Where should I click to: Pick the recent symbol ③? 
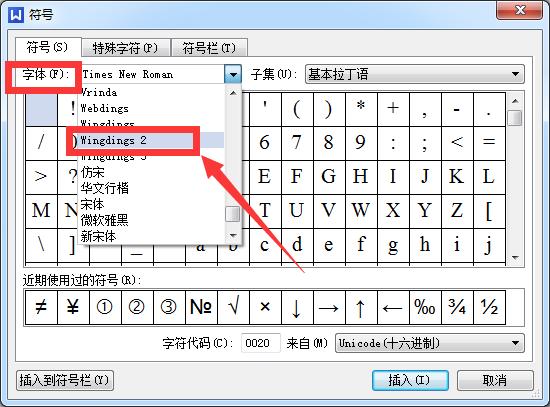(169, 307)
